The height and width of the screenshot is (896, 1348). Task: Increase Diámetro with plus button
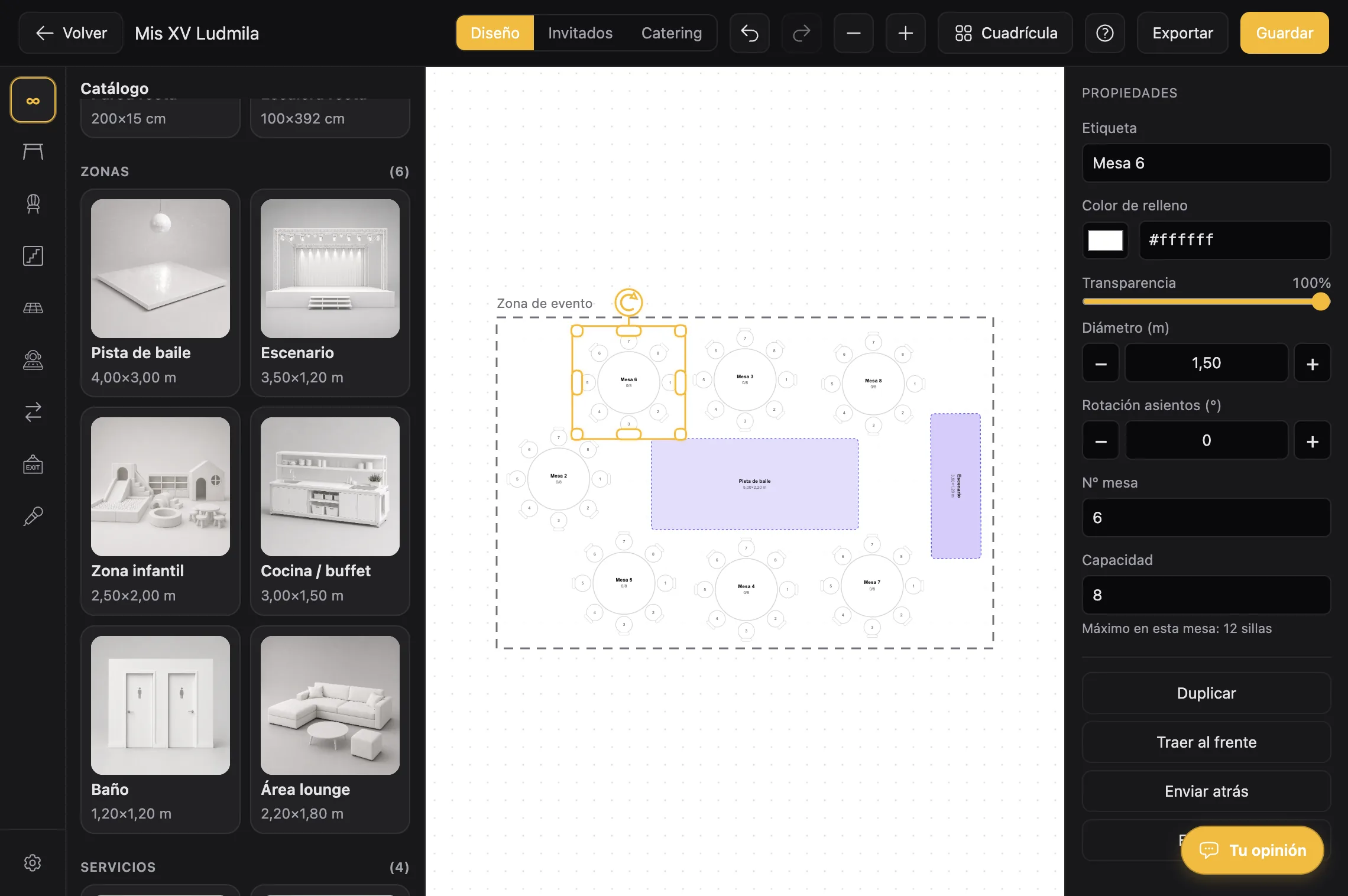(1313, 363)
